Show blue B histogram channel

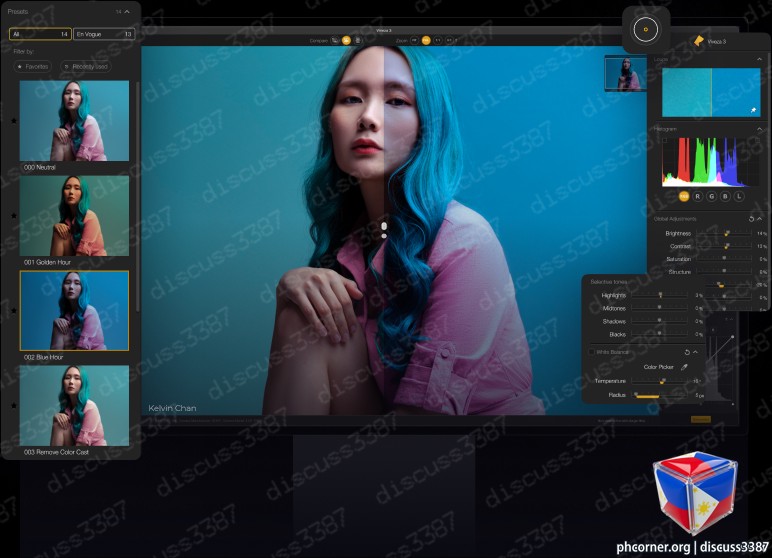(x=725, y=197)
